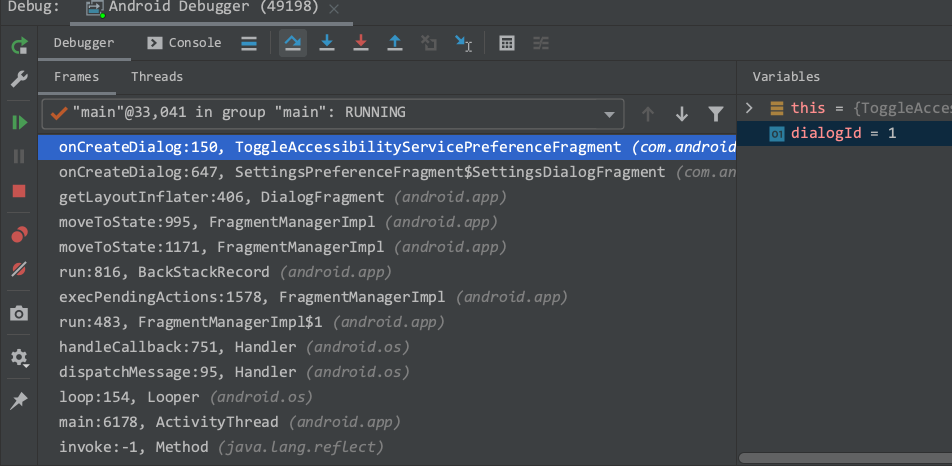Click the restore layout lines icon
Viewport: 952px width, 466px height.
coord(249,43)
